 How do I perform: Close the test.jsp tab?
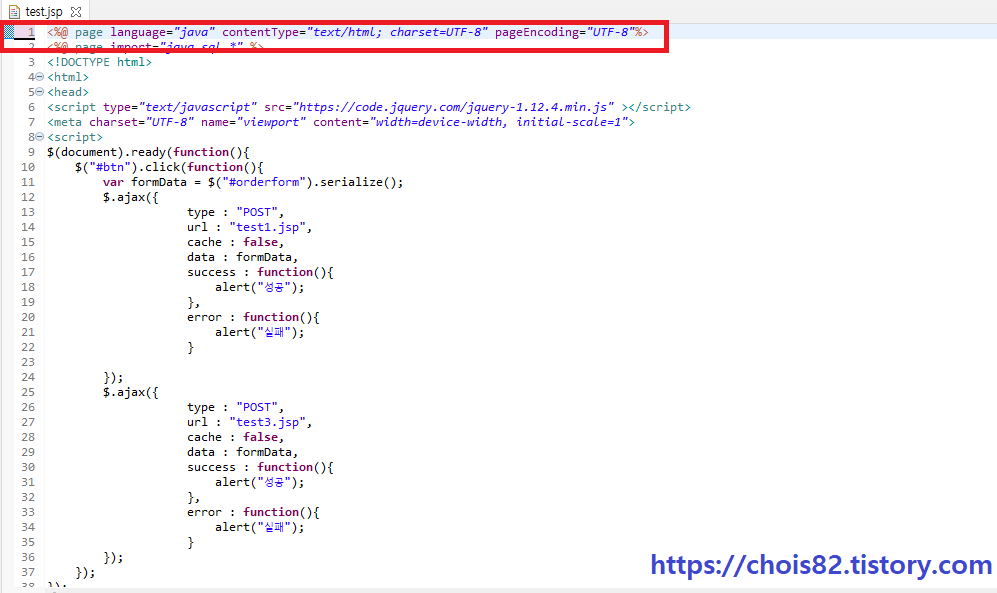pyautogui.click(x=76, y=11)
